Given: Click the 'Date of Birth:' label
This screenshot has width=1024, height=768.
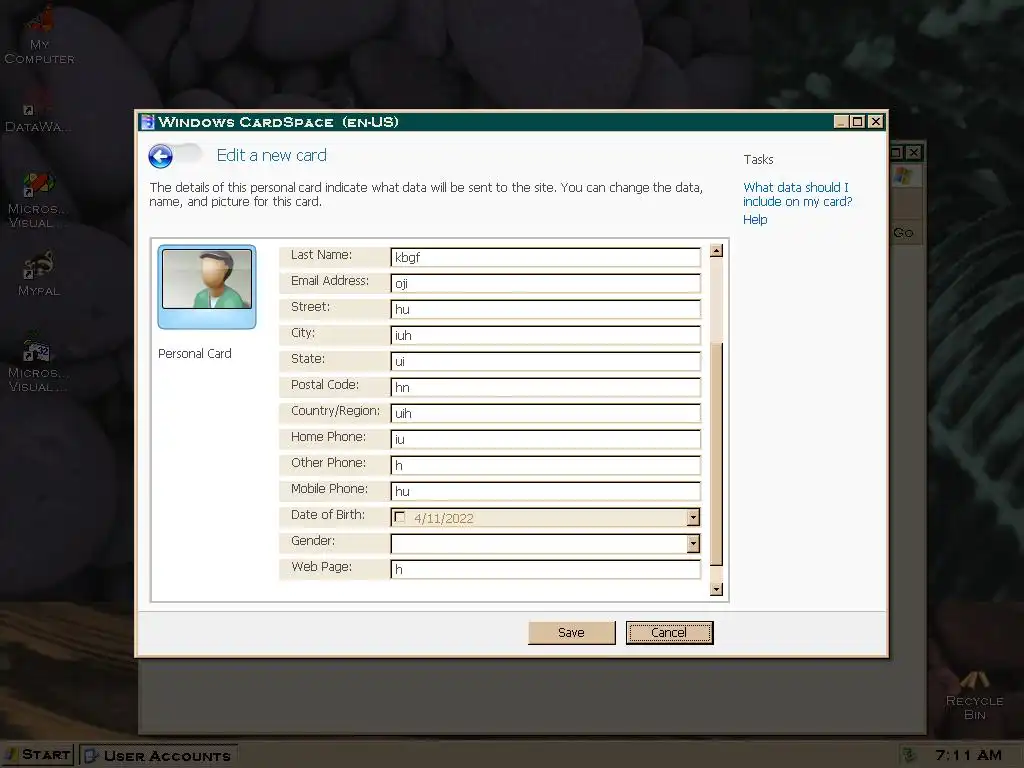Looking at the screenshot, I should (328, 515).
